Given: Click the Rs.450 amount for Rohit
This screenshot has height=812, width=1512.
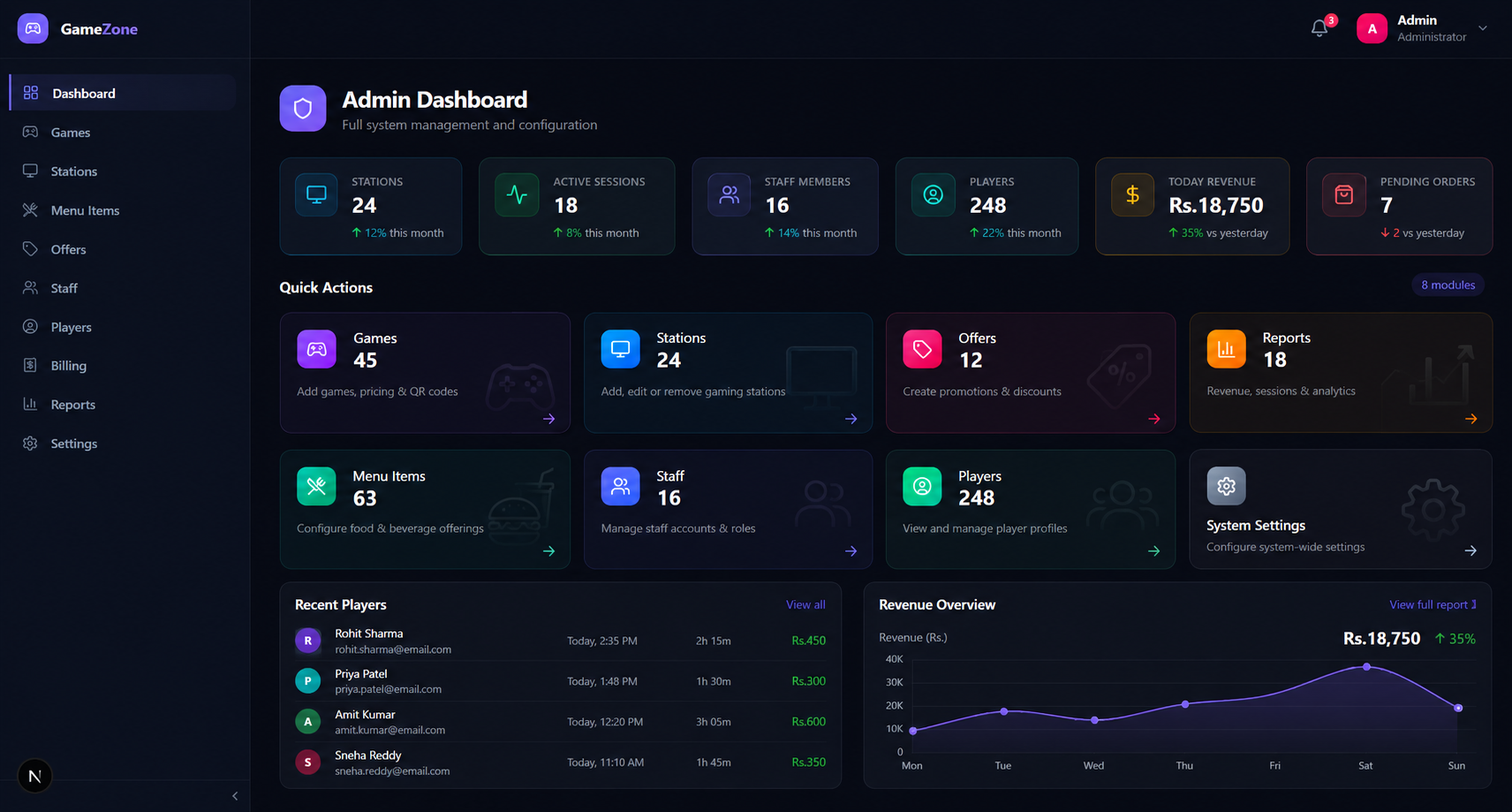Looking at the screenshot, I should (x=808, y=641).
